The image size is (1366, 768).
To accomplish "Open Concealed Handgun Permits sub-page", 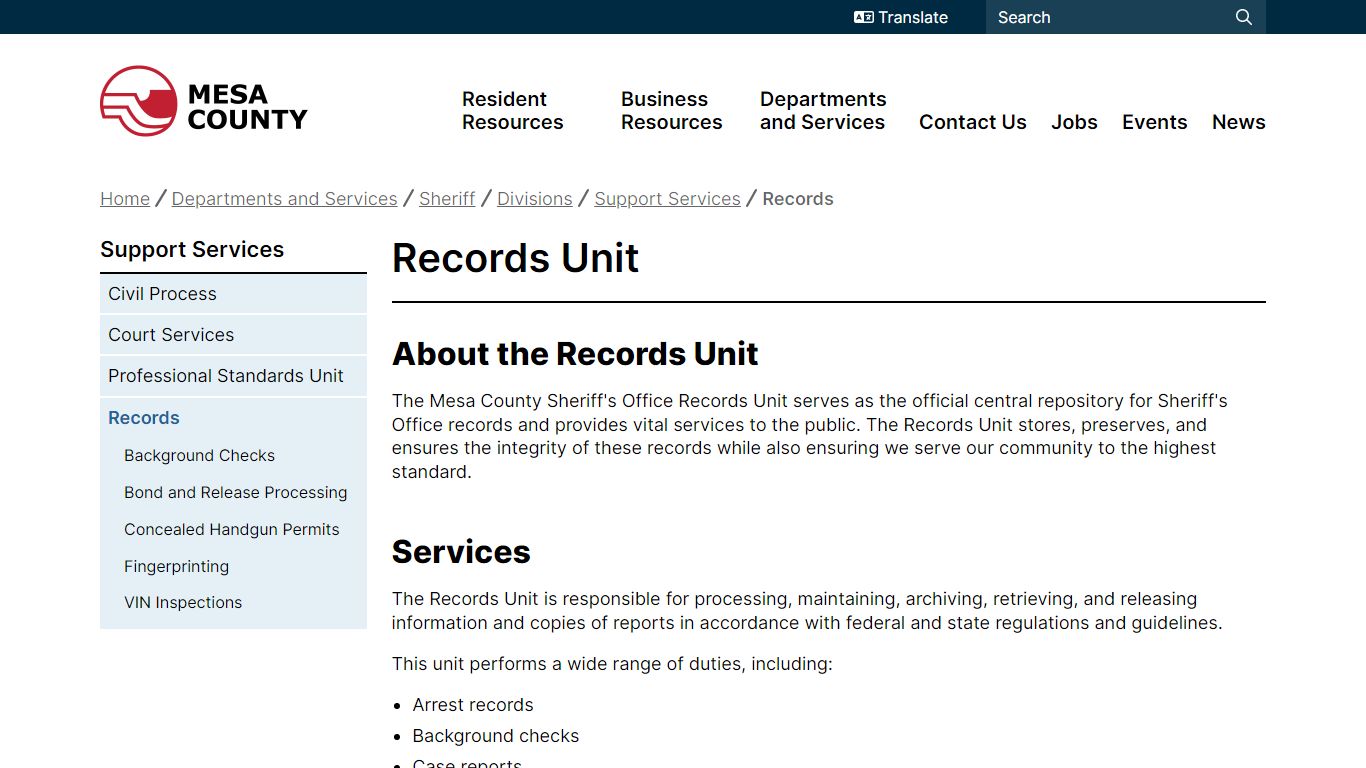I will 232,530.
